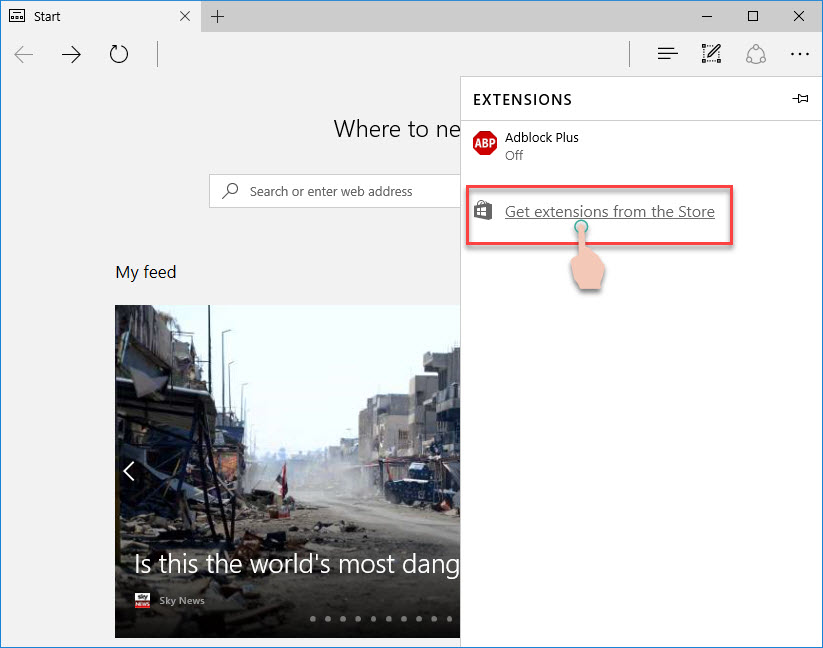Show previous story with left chevron
This screenshot has height=648, width=823.
click(129, 471)
